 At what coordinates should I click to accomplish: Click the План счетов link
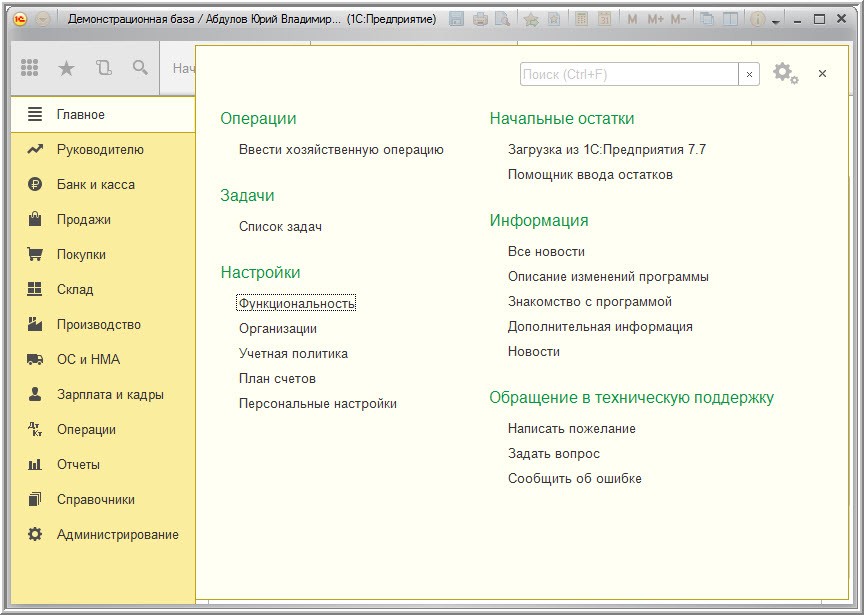[x=277, y=378]
